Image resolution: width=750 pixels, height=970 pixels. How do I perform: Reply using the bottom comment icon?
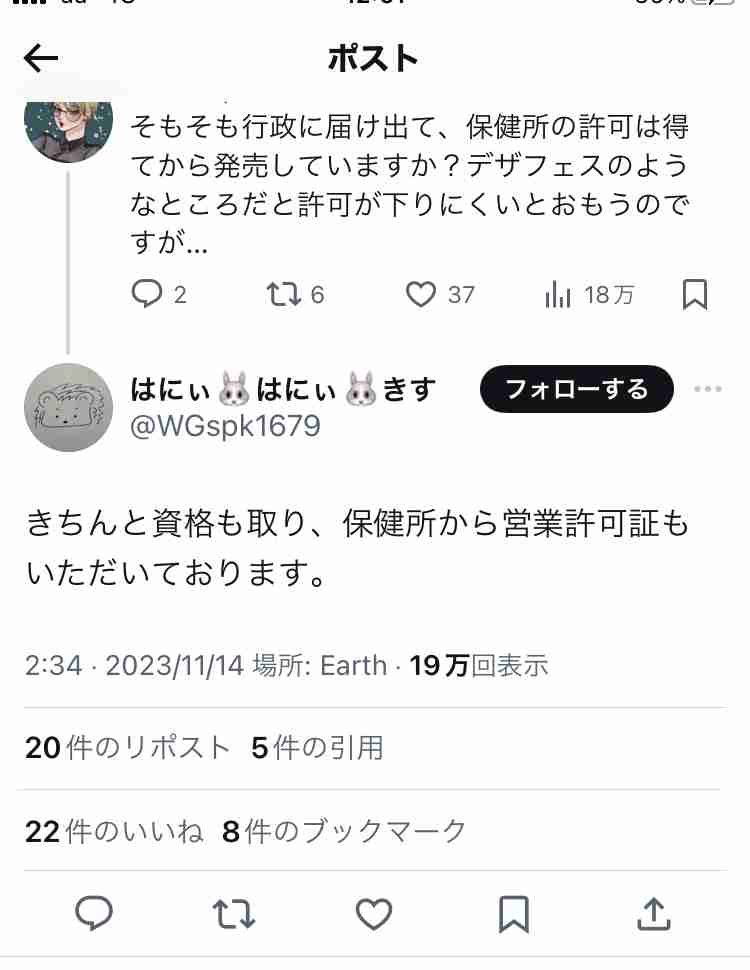point(93,913)
